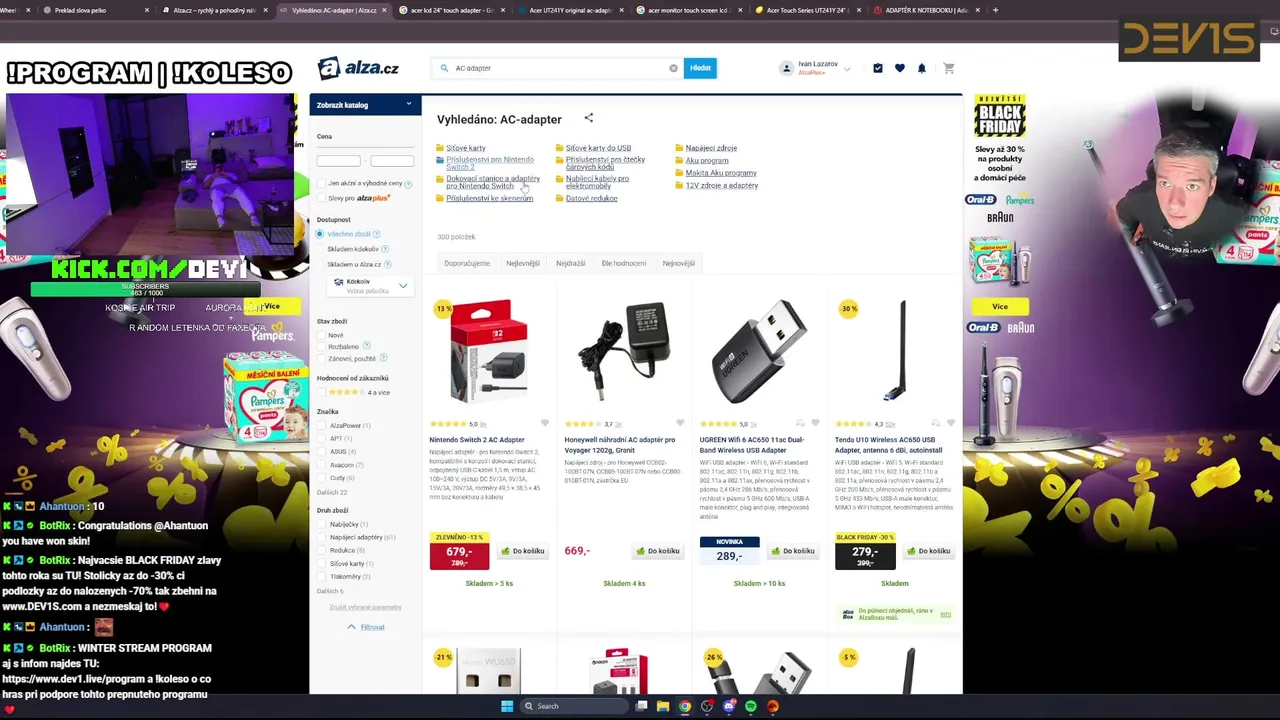Open Spotify from the taskbar
Viewport: 1280px width, 720px height.
751,706
